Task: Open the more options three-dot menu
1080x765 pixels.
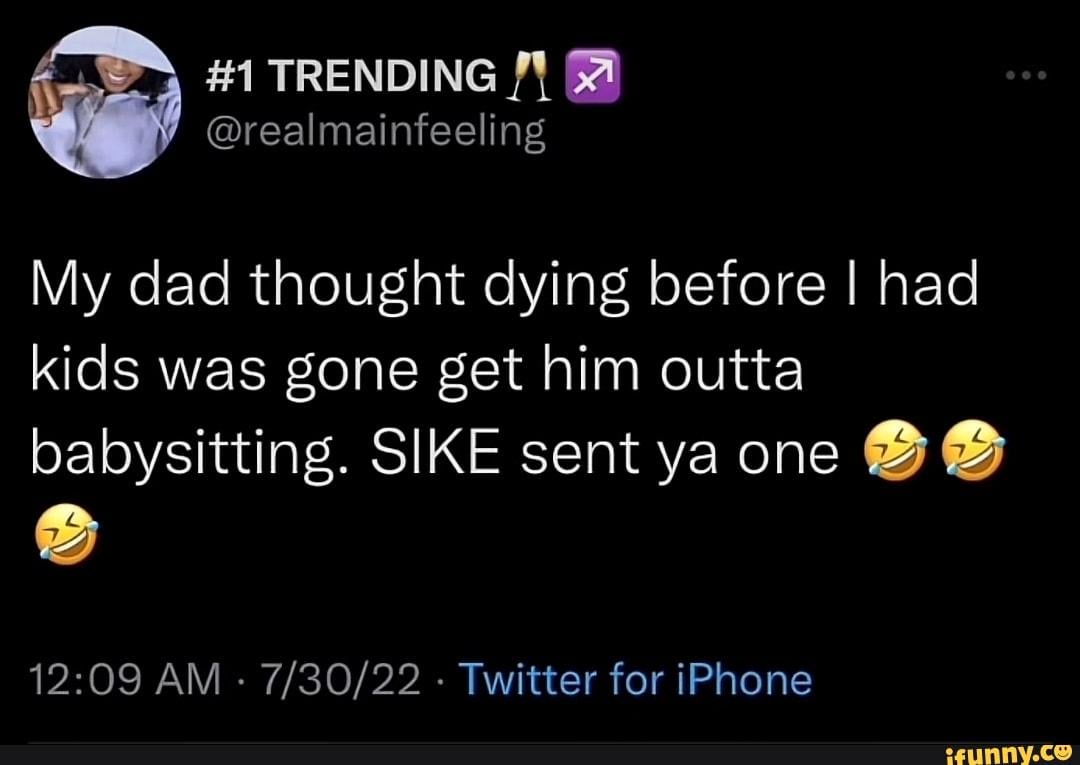Action: tap(1023, 77)
